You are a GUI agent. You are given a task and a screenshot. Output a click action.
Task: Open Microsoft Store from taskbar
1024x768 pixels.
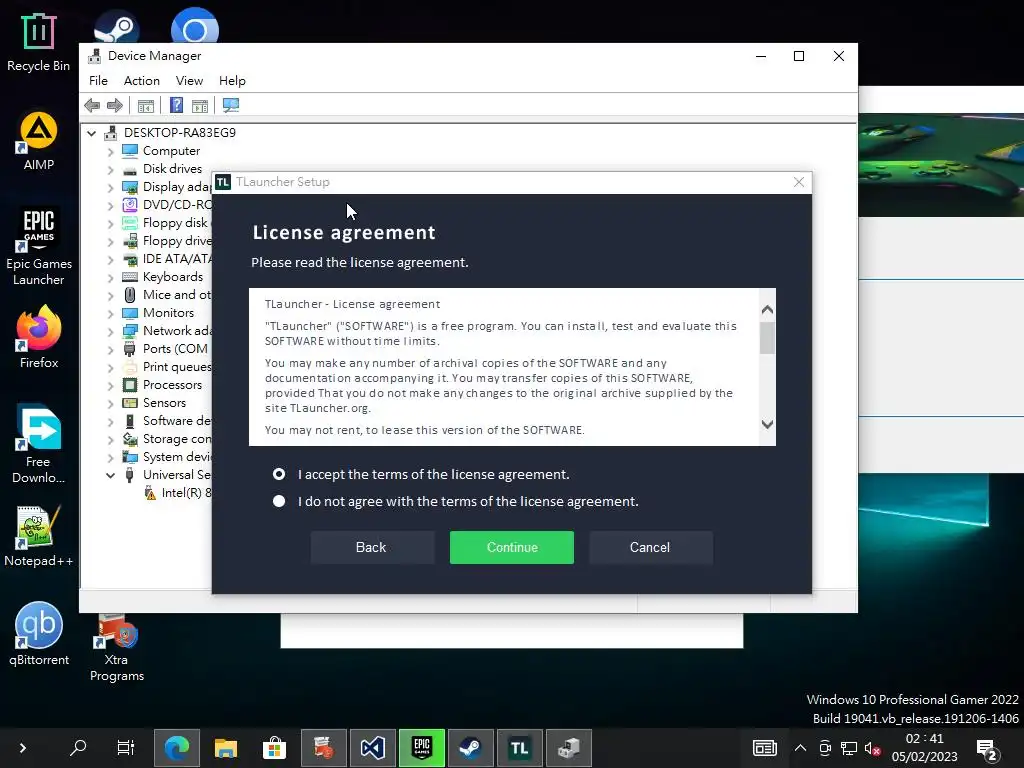coord(274,748)
